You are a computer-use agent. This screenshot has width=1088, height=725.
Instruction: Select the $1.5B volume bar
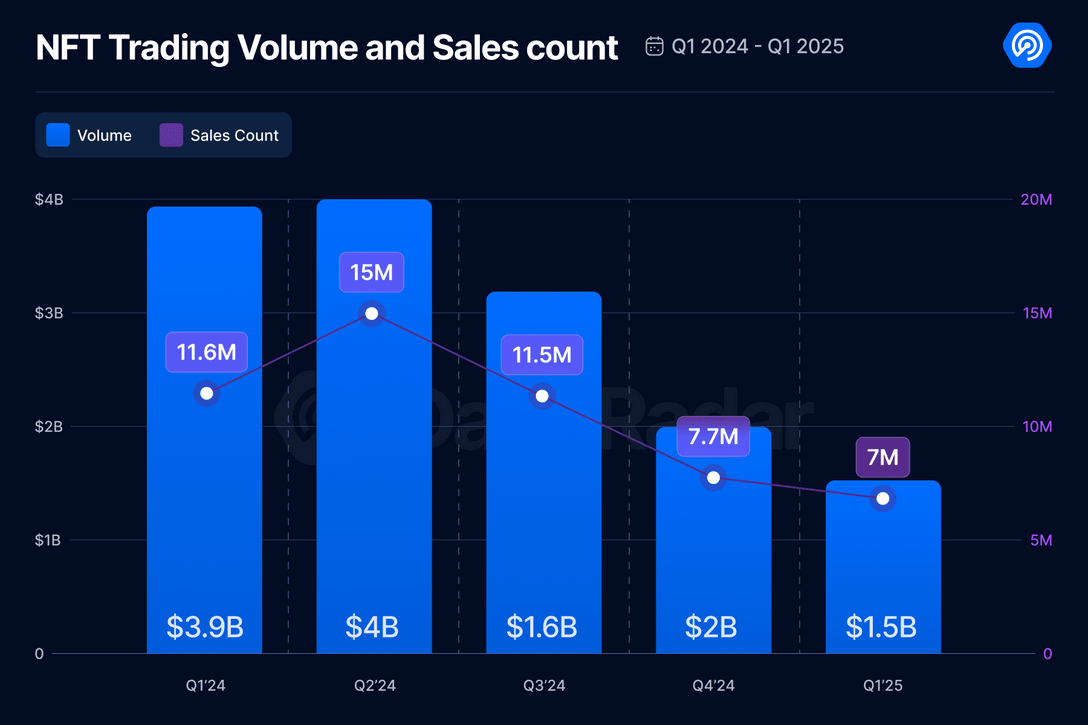click(883, 567)
